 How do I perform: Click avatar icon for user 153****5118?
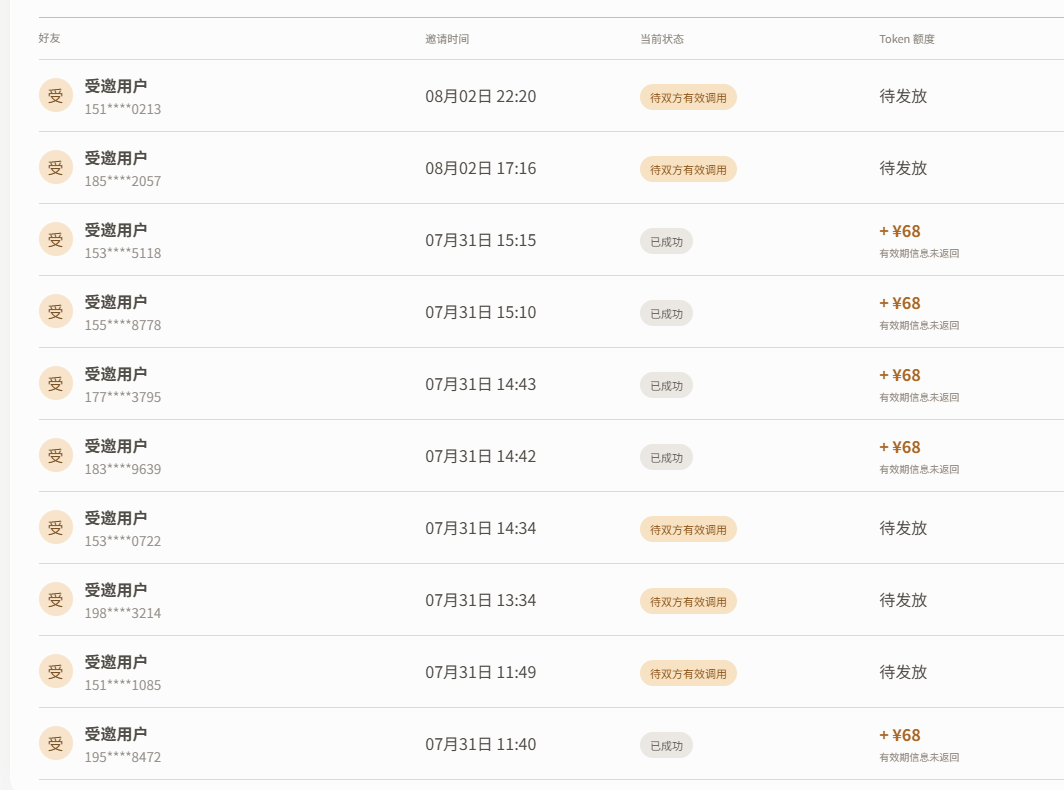pos(56,240)
